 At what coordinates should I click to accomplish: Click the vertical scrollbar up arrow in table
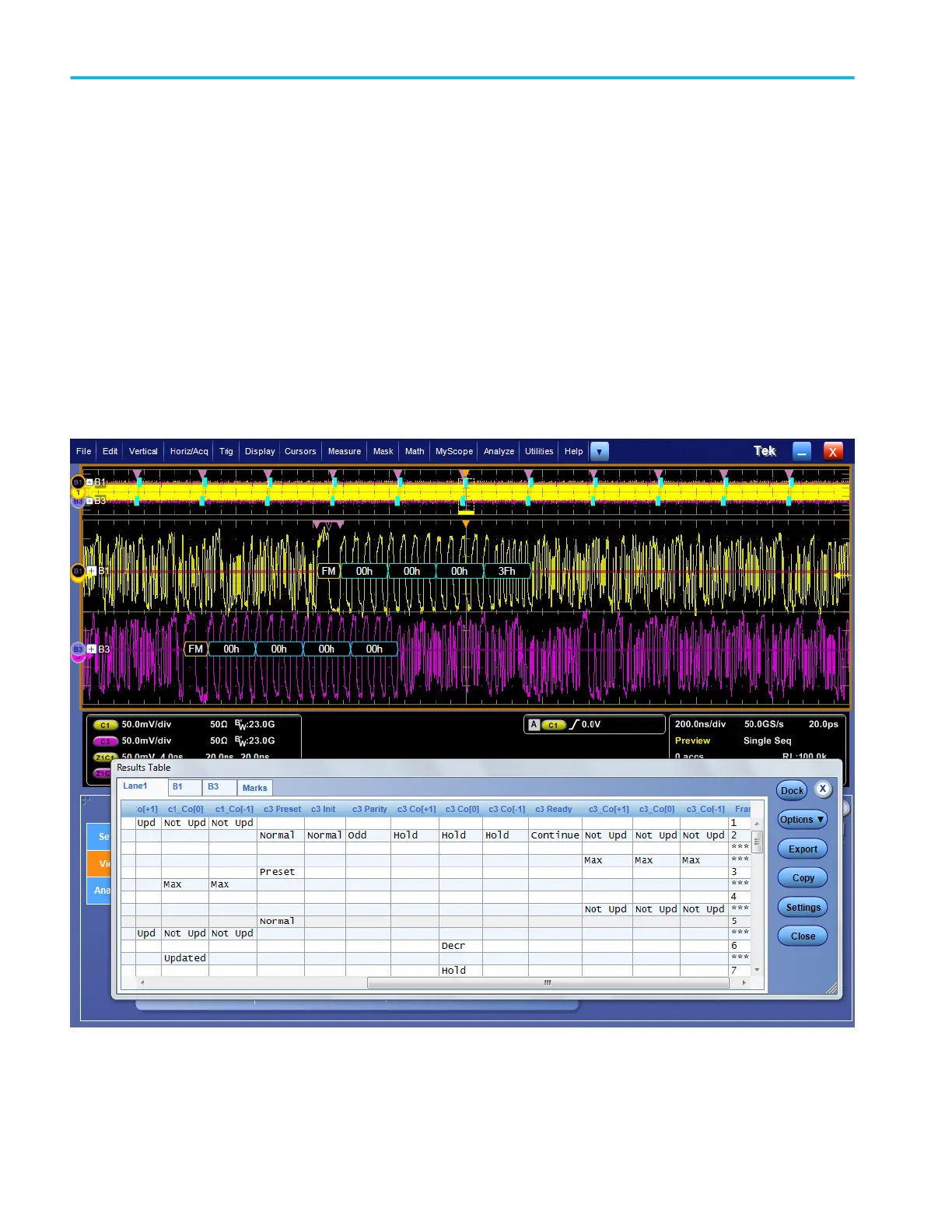(x=758, y=823)
